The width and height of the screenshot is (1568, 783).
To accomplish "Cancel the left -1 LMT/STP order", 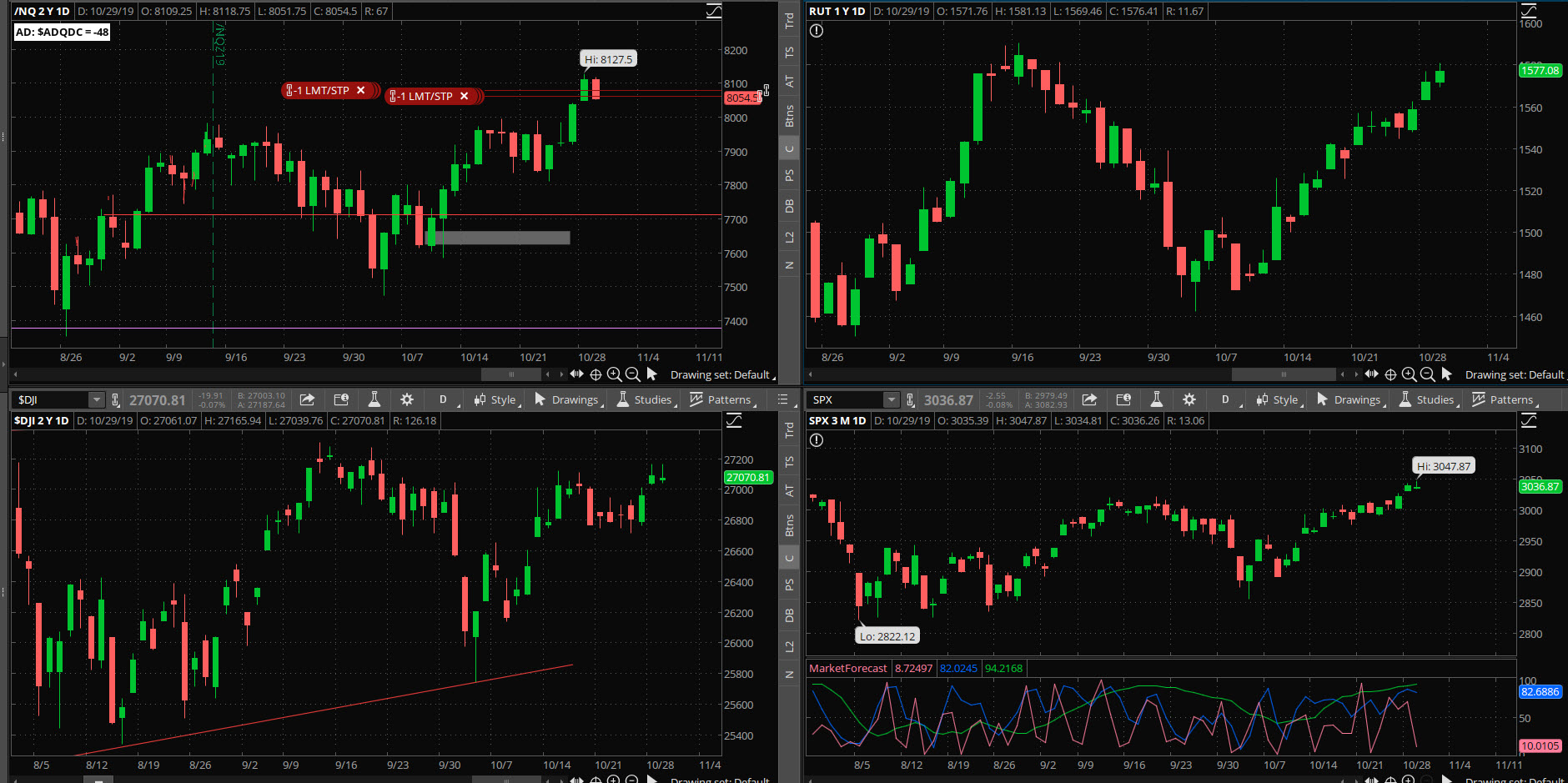I will coord(360,90).
